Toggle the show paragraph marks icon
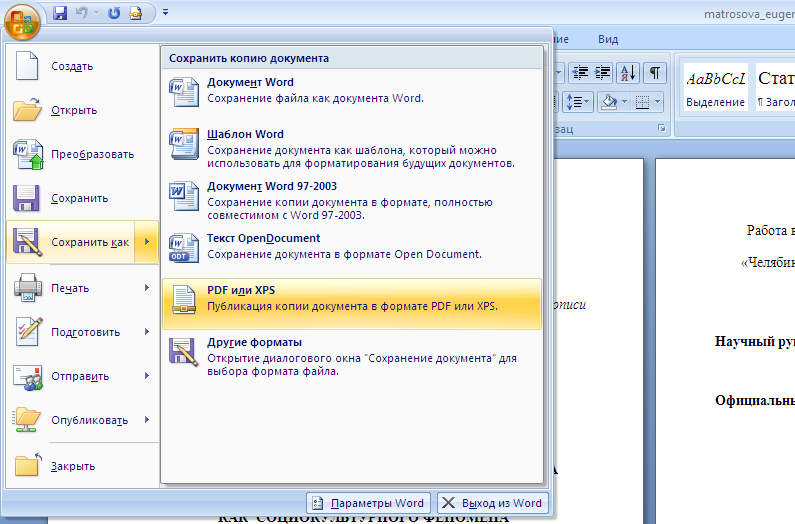 coord(655,73)
